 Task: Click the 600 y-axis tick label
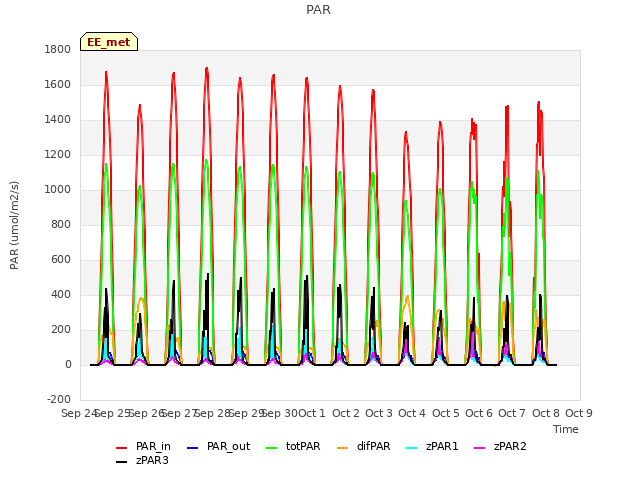(x=61, y=260)
